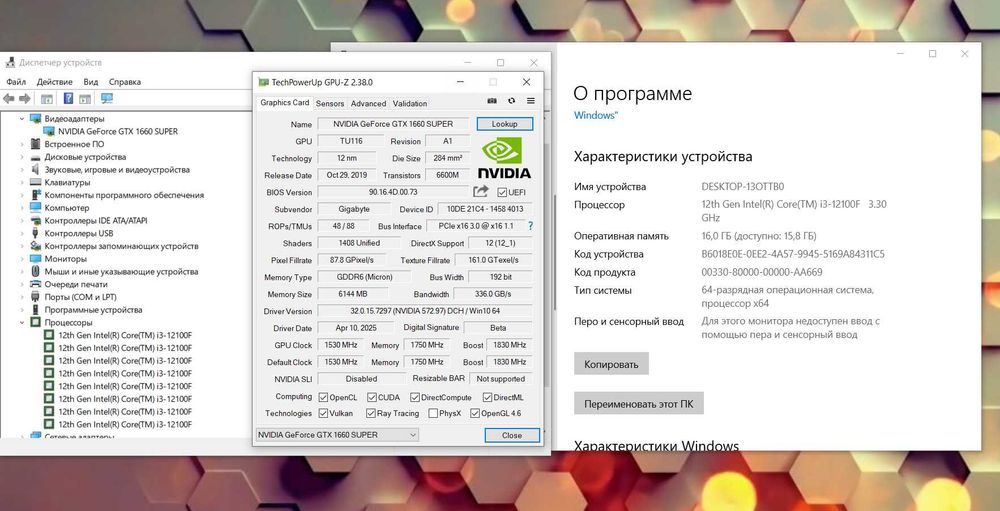Click the GPU-Z refresh icon
The height and width of the screenshot is (511, 1000).
(x=511, y=101)
